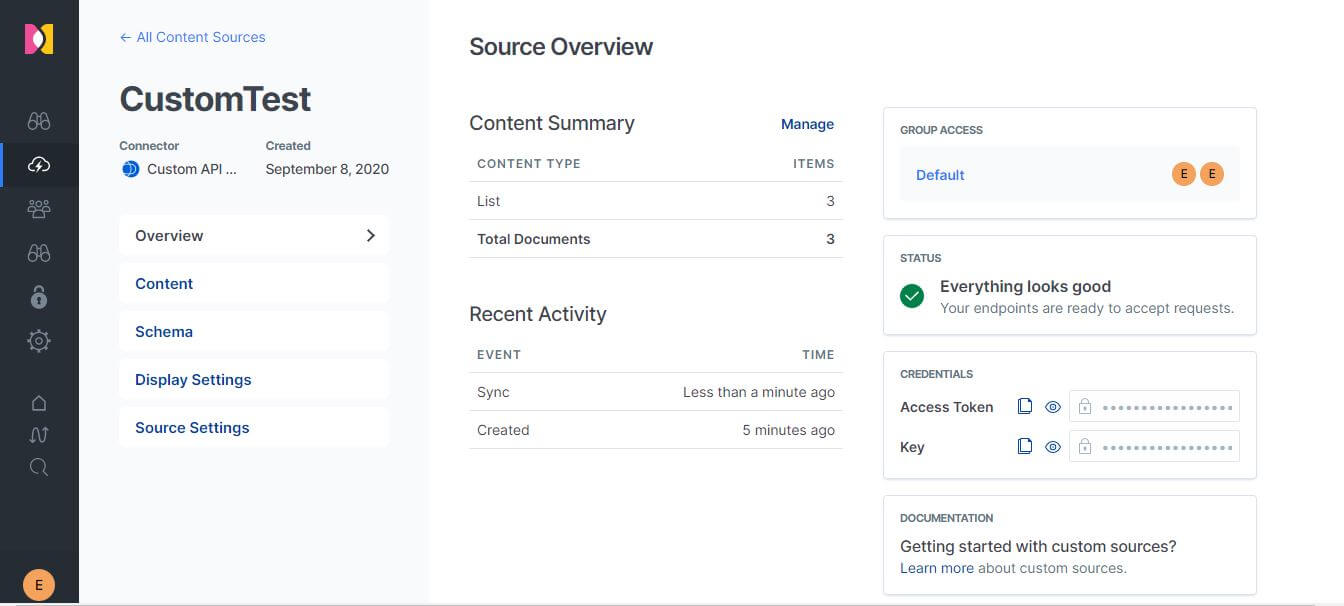Image resolution: width=1344 pixels, height=606 pixels.
Task: Follow the Learn more documentation link
Action: pyautogui.click(x=936, y=567)
